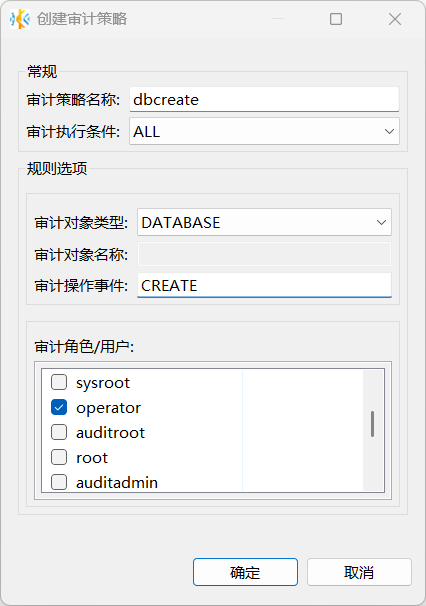The image size is (426, 606).
Task: Cancel using the 取消 button
Action: tap(359, 572)
